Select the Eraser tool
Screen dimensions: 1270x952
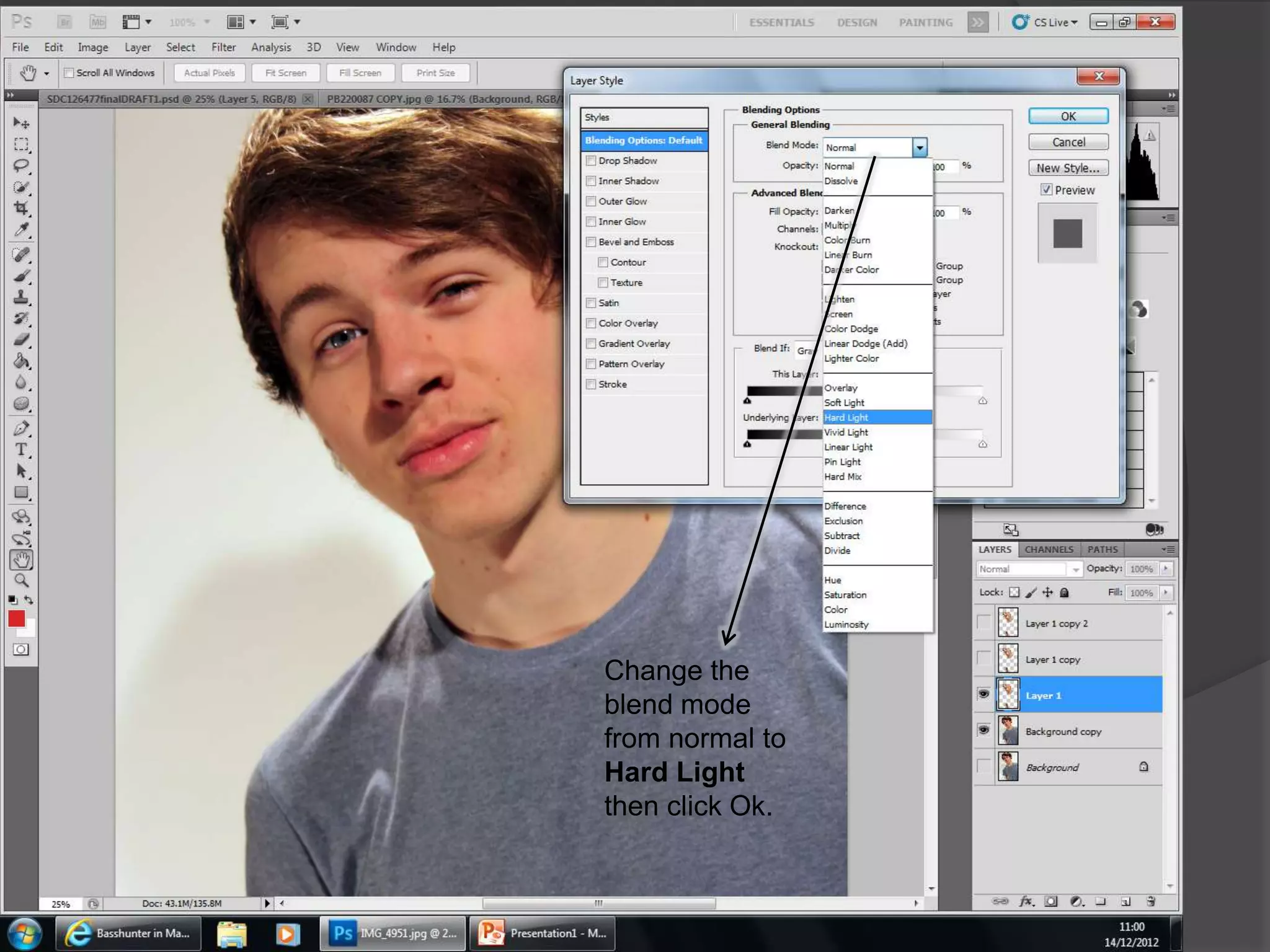point(21,340)
